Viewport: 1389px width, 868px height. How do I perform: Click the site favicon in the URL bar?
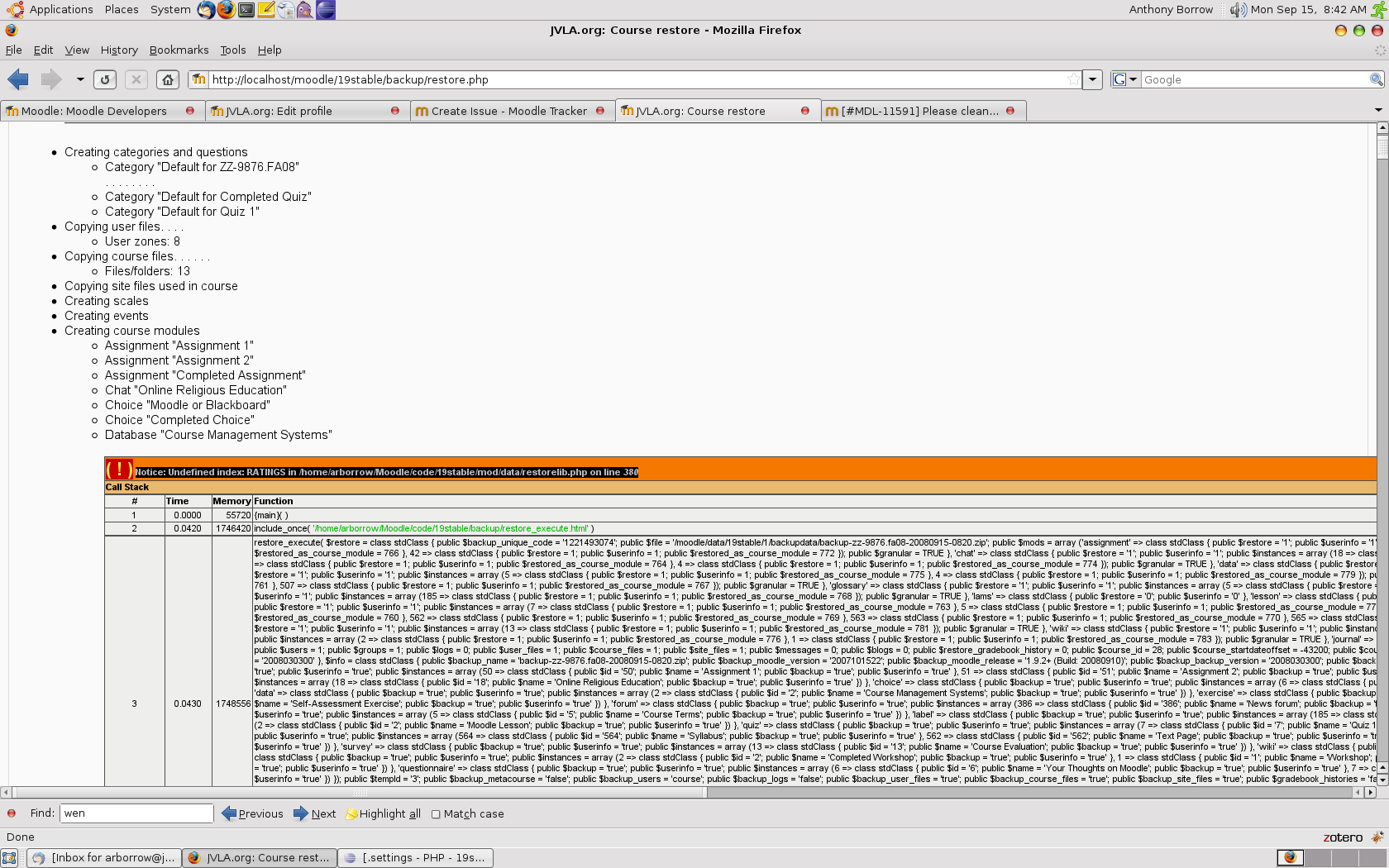pyautogui.click(x=199, y=79)
